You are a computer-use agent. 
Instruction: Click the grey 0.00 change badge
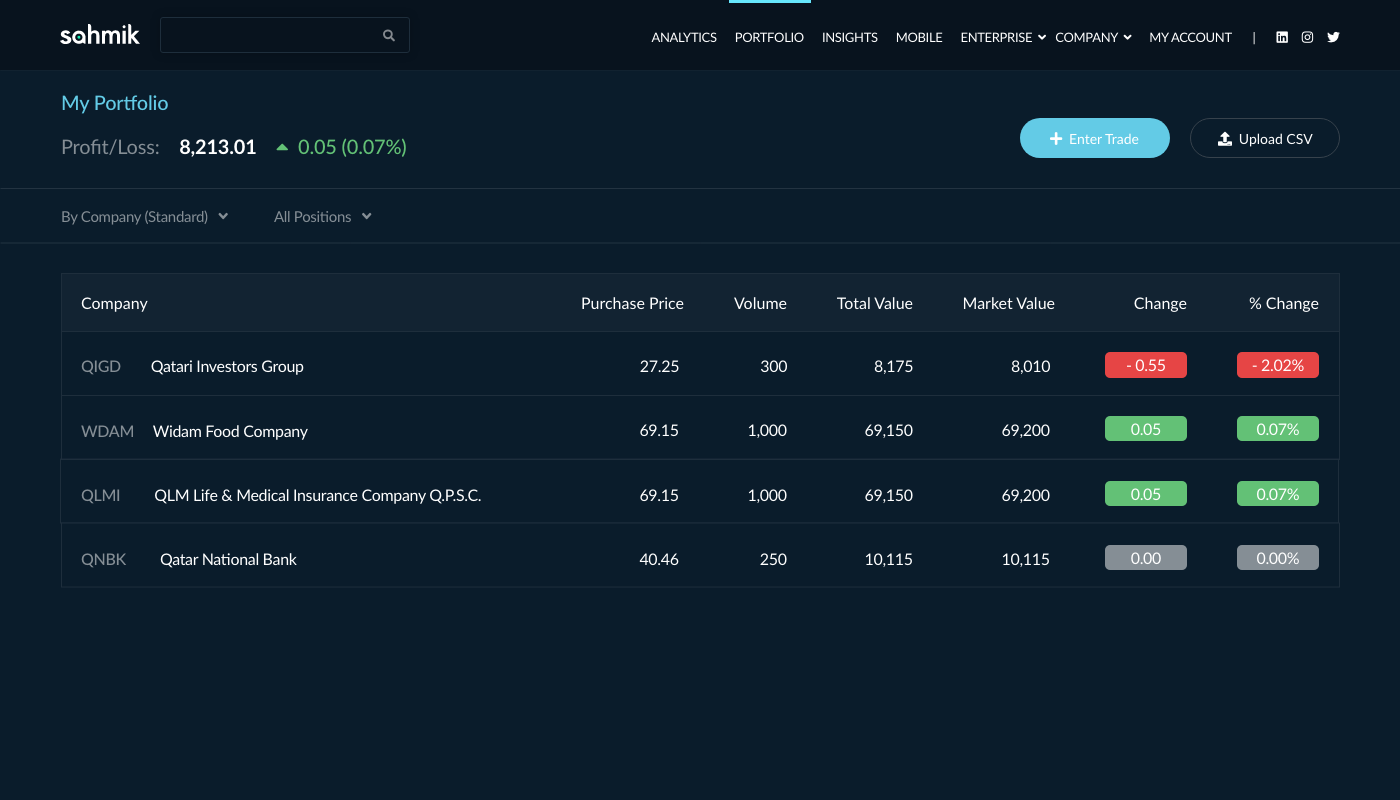[x=1146, y=558]
